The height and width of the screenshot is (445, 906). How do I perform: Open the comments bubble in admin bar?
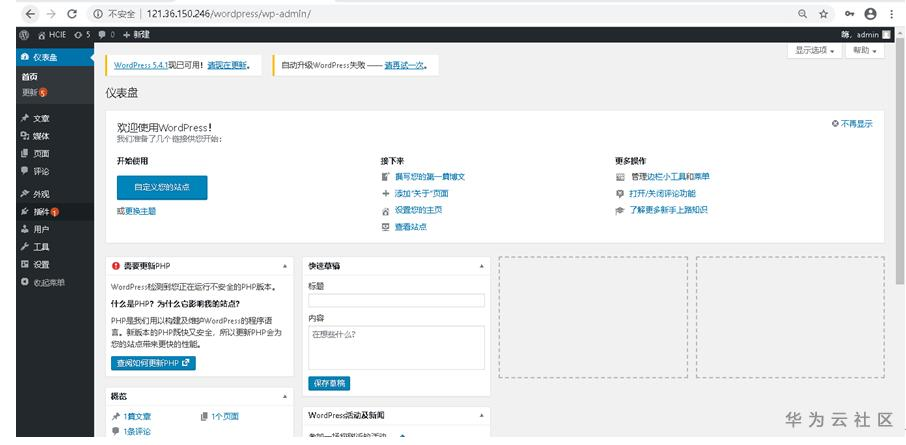tap(106, 35)
